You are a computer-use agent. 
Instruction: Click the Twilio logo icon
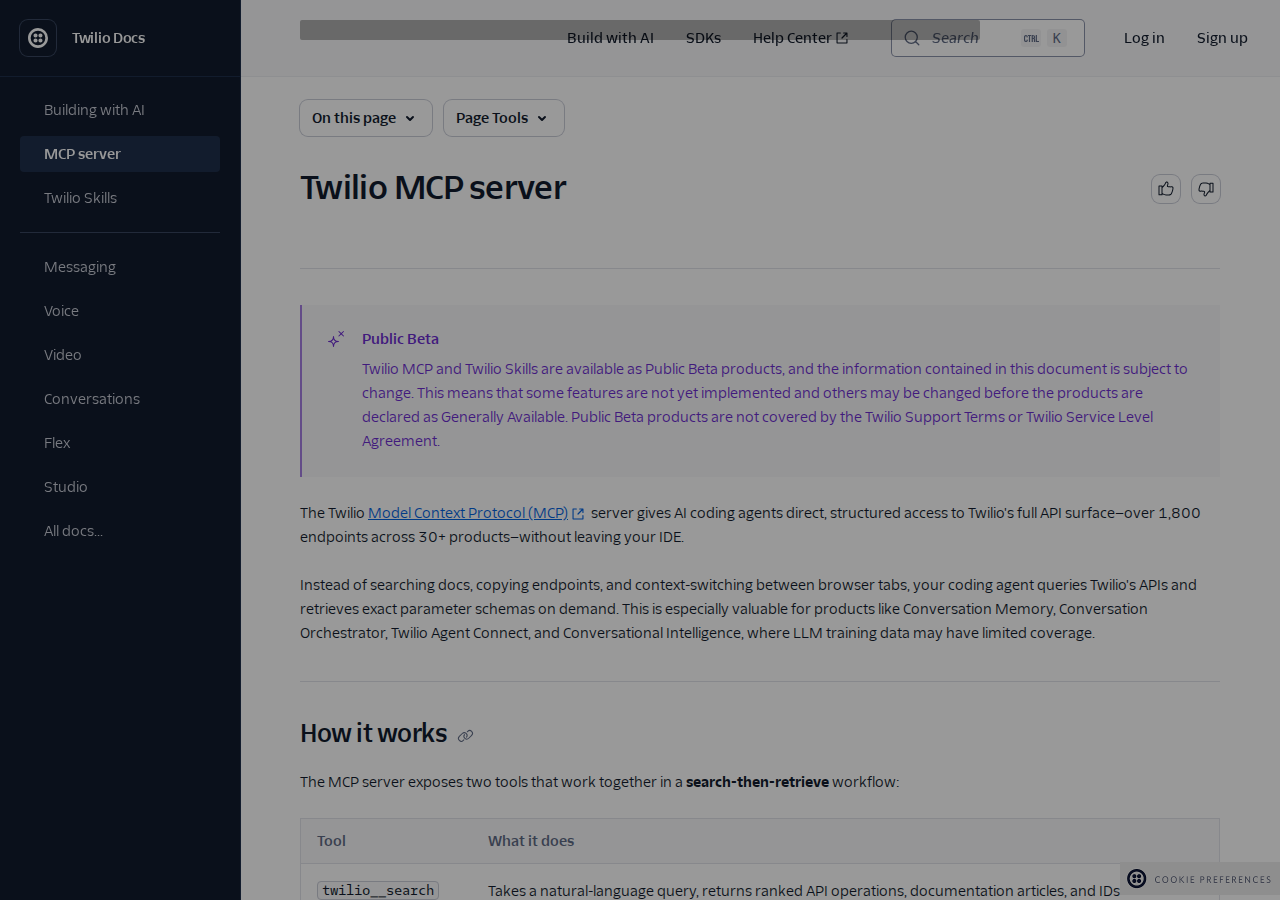[38, 38]
